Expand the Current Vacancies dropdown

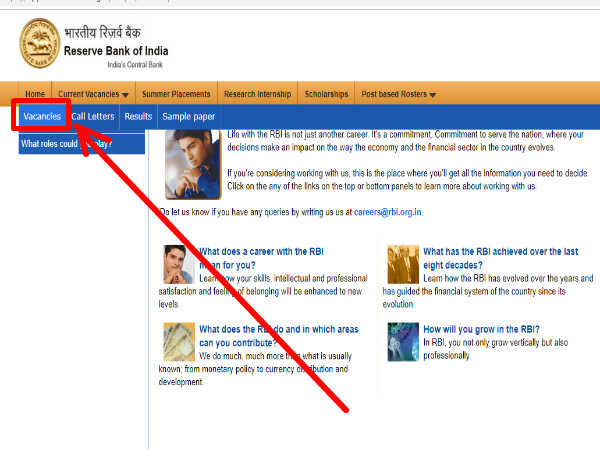tap(93, 94)
